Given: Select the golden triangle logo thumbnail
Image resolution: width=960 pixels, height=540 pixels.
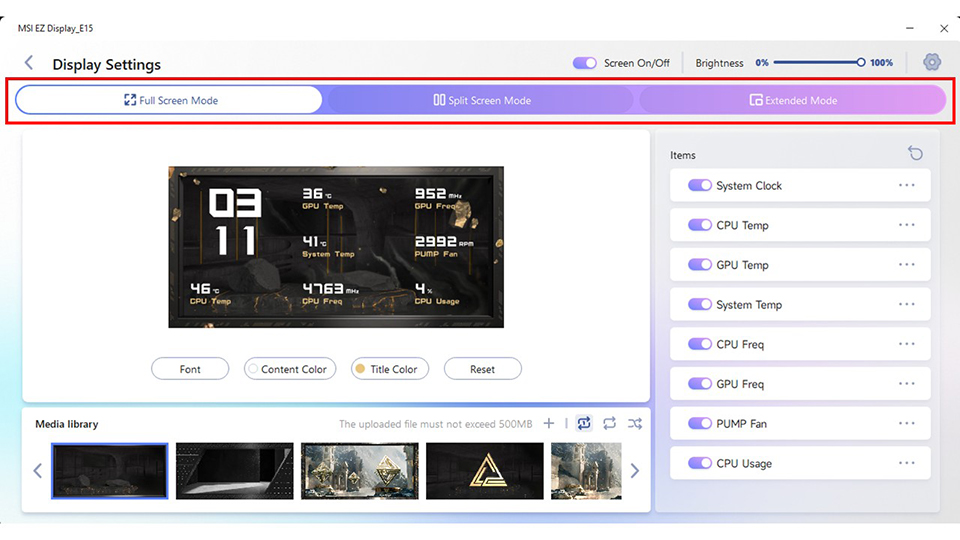Looking at the screenshot, I should (x=484, y=471).
